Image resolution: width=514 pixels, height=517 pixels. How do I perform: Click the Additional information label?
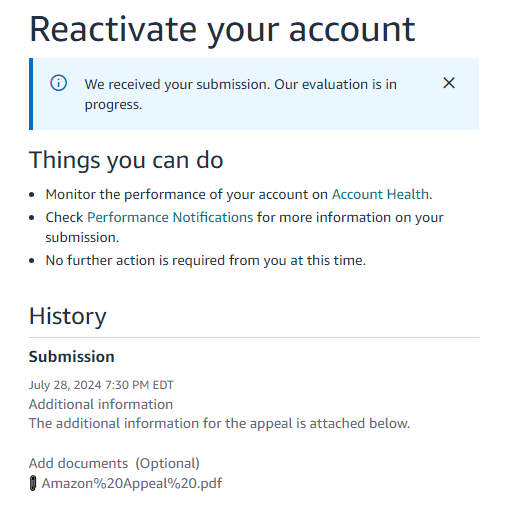(x=101, y=404)
